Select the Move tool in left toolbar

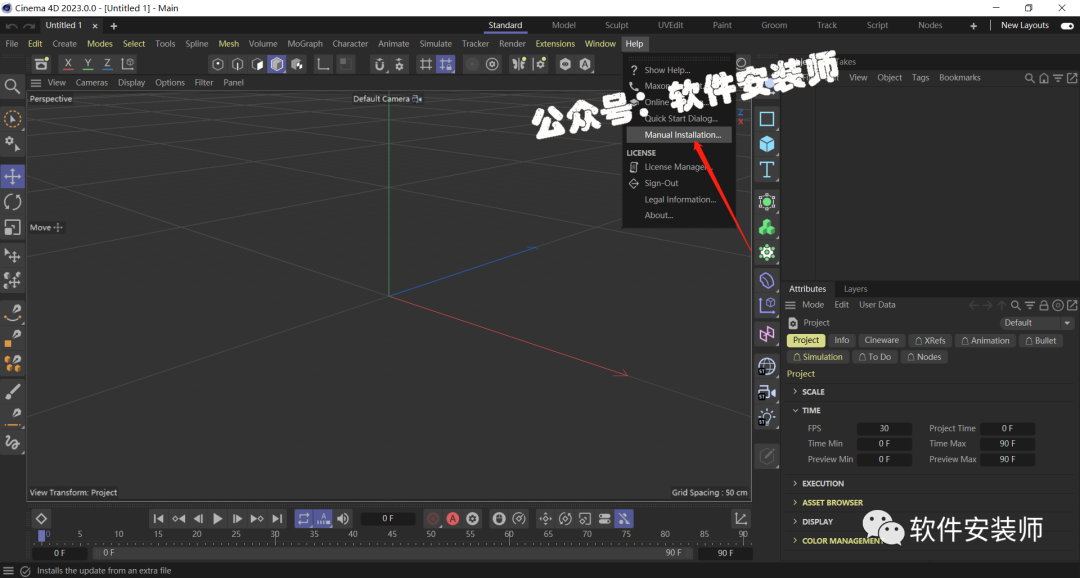[x=12, y=176]
